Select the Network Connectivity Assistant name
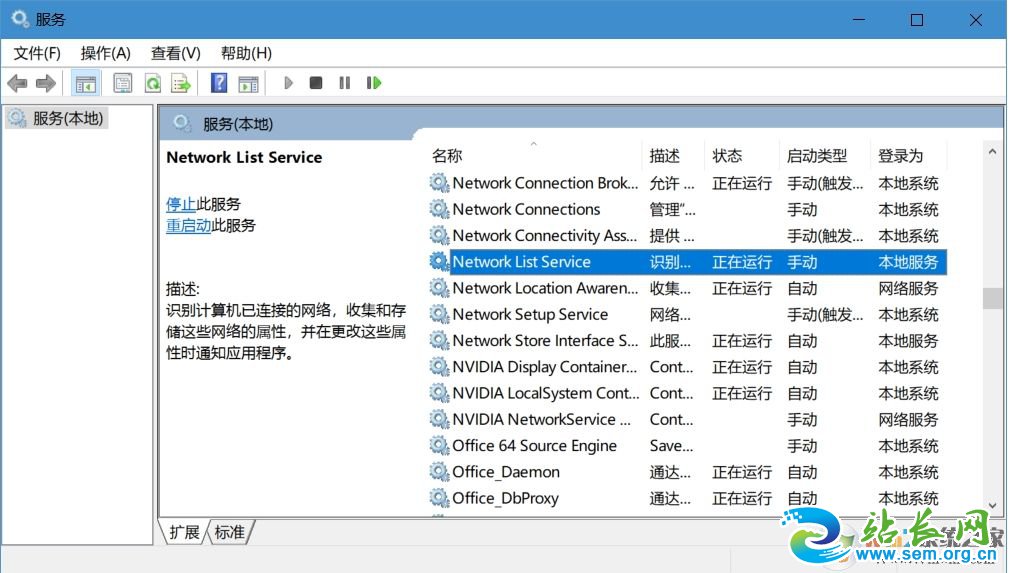 pos(545,235)
